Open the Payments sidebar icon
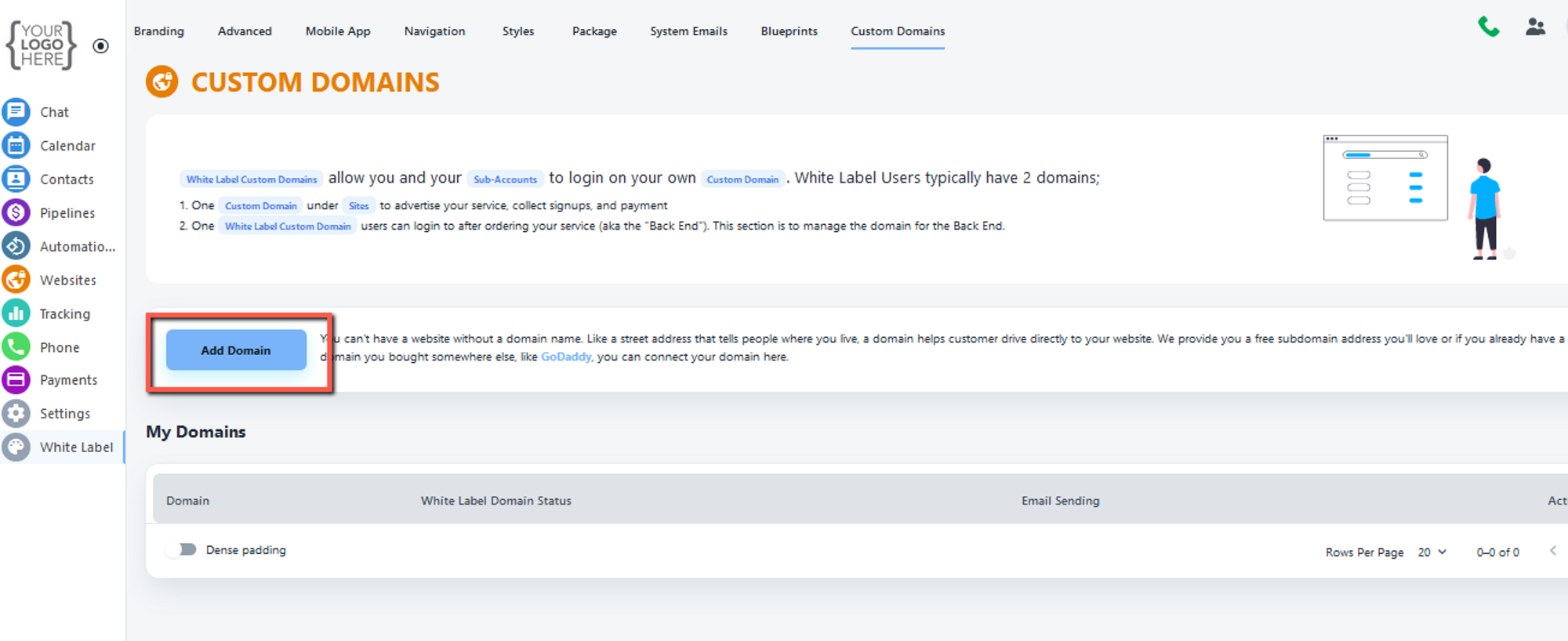1568x641 pixels. (16, 380)
